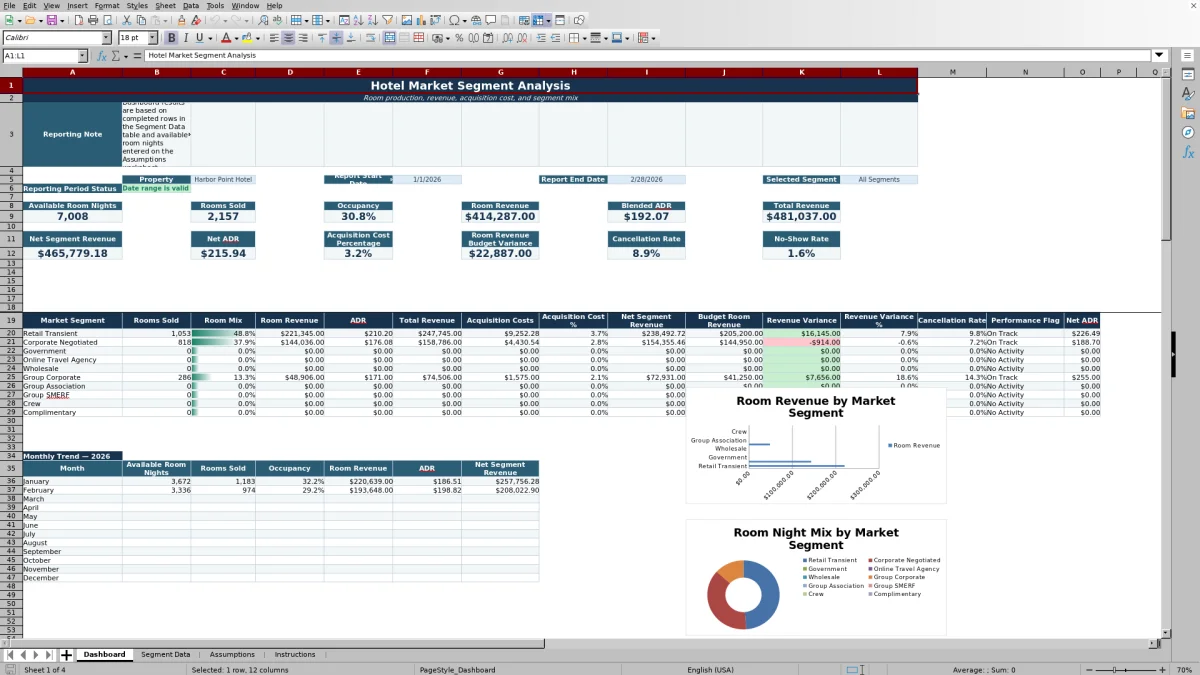Open the sidebar Gallery panel icon
Image resolution: width=1200 pixels, height=675 pixels.
[1188, 113]
